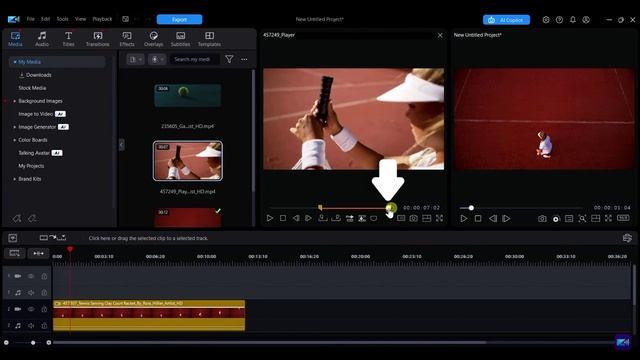The width and height of the screenshot is (640, 360).
Task: Expand the Background Images node
Action: tap(15, 101)
